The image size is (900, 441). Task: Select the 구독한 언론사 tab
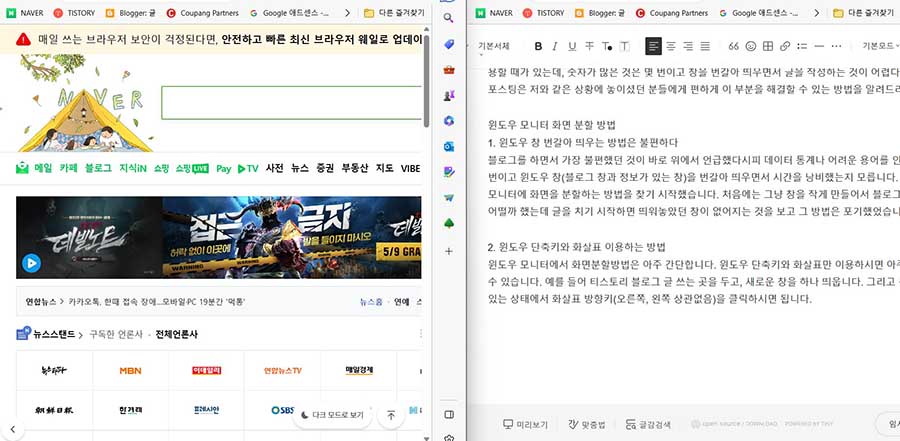(115, 334)
